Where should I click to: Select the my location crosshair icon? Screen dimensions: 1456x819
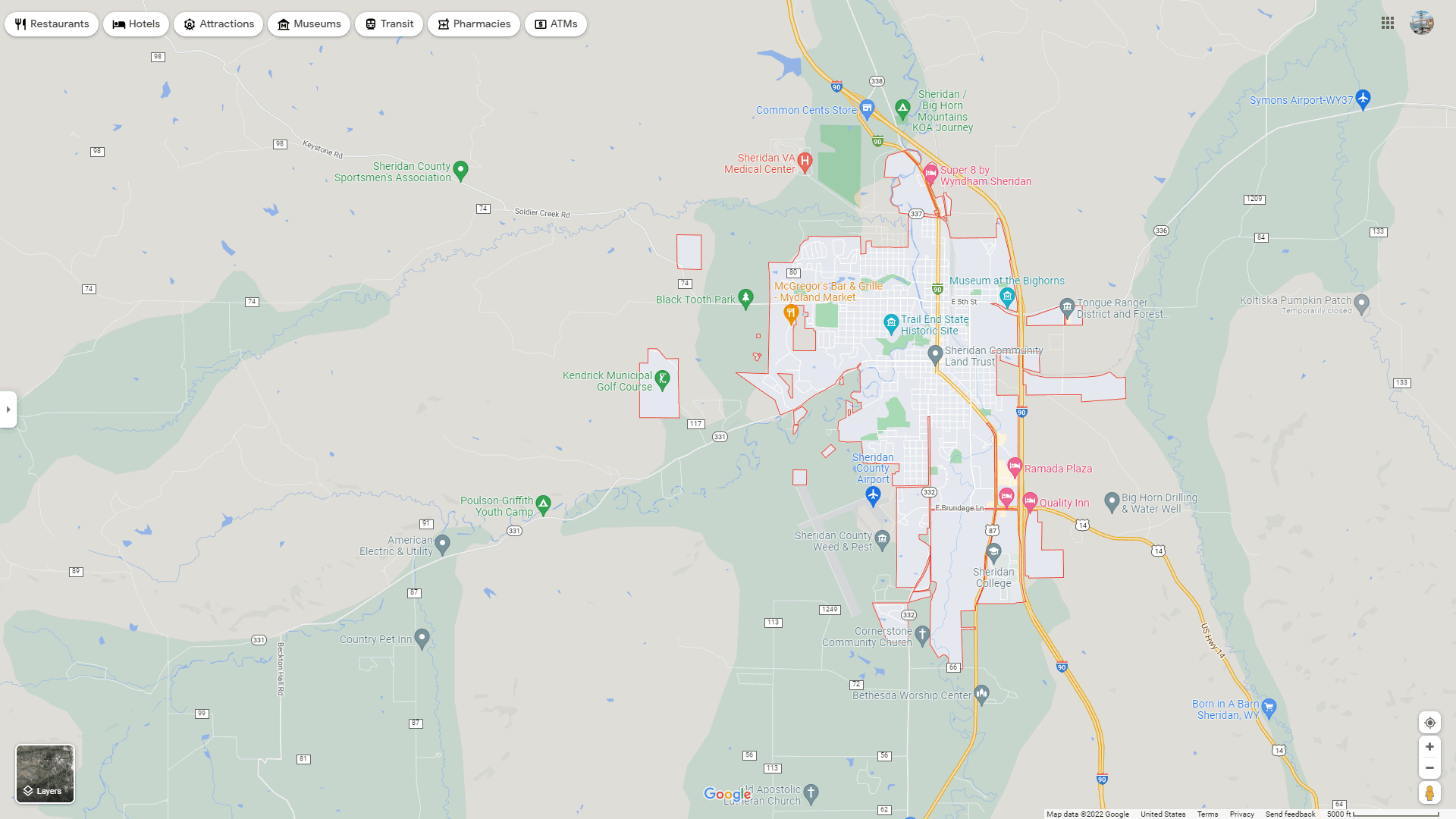coord(1430,723)
